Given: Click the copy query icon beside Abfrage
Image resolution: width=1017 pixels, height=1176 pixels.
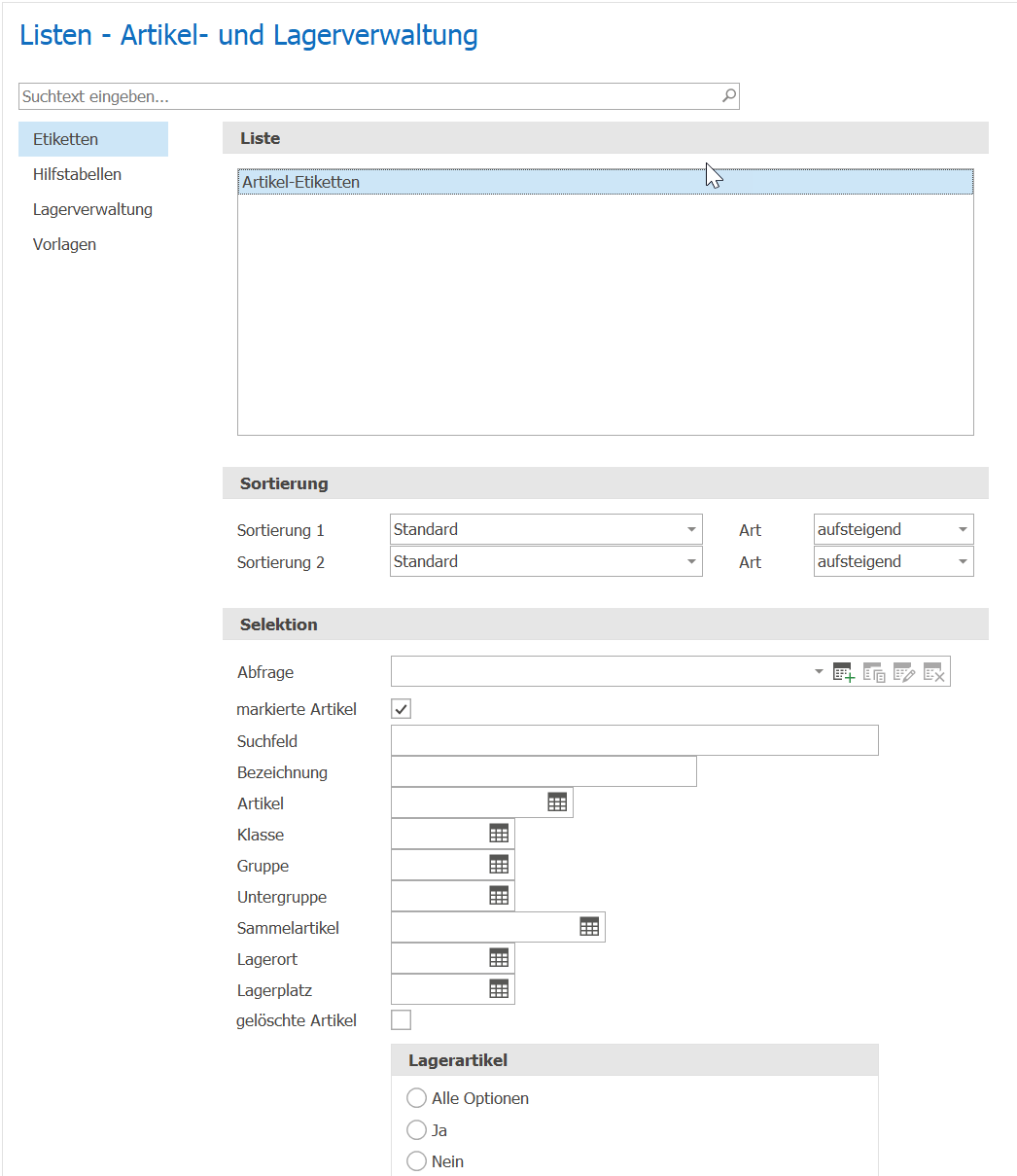Looking at the screenshot, I should pos(874,672).
